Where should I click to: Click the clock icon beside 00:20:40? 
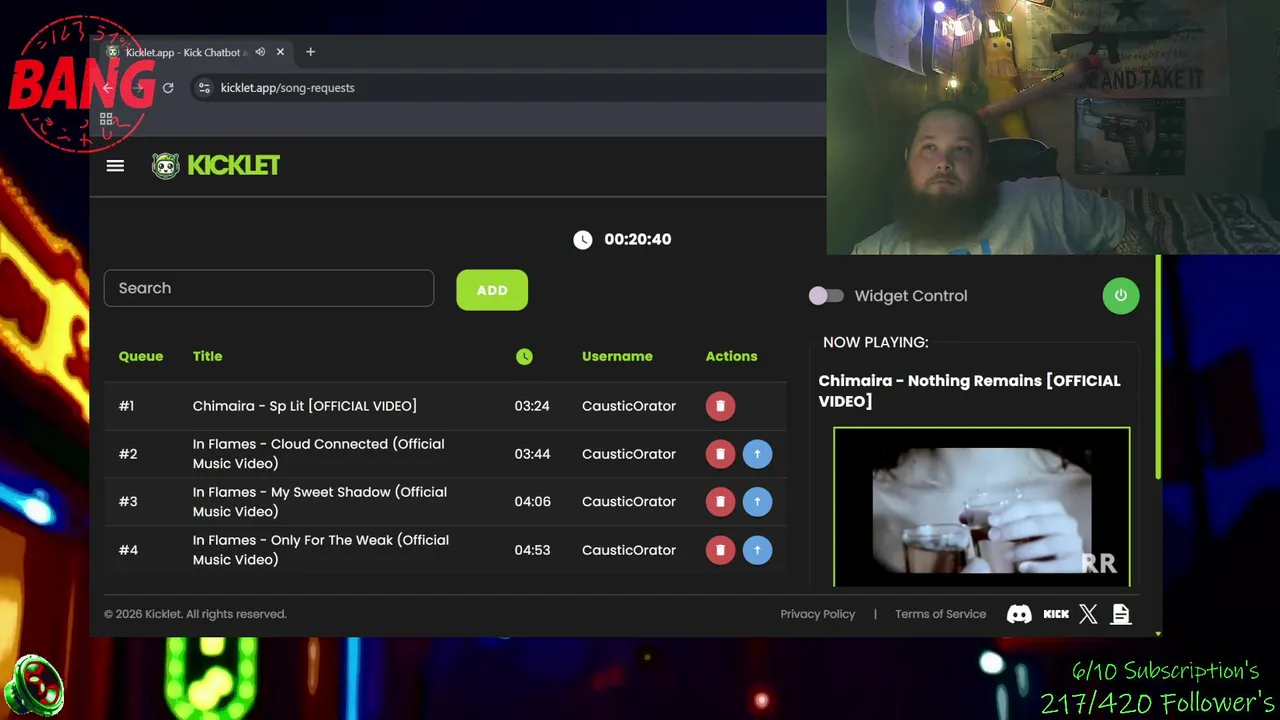coord(582,240)
